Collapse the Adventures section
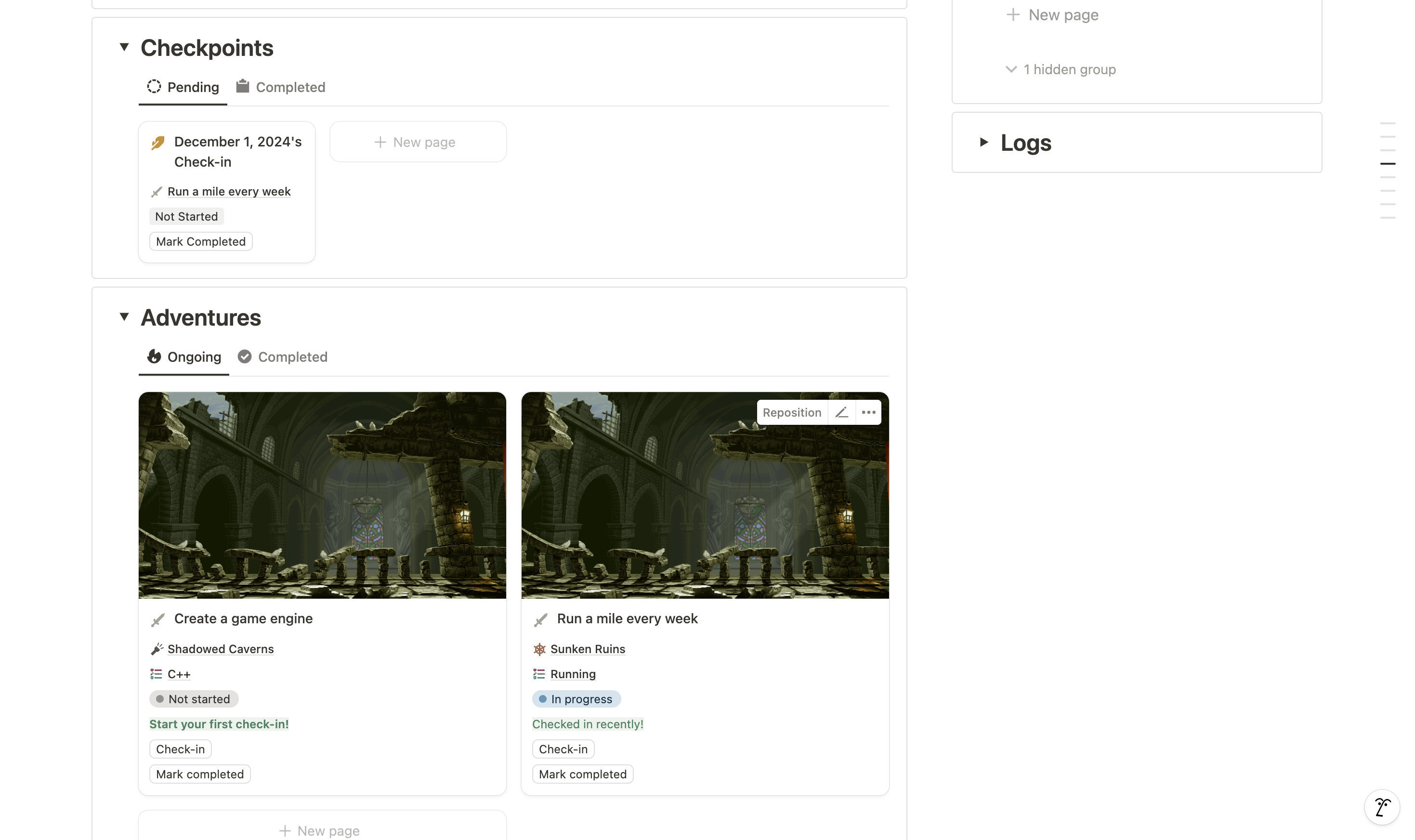The height and width of the screenshot is (840, 1415). [x=125, y=317]
